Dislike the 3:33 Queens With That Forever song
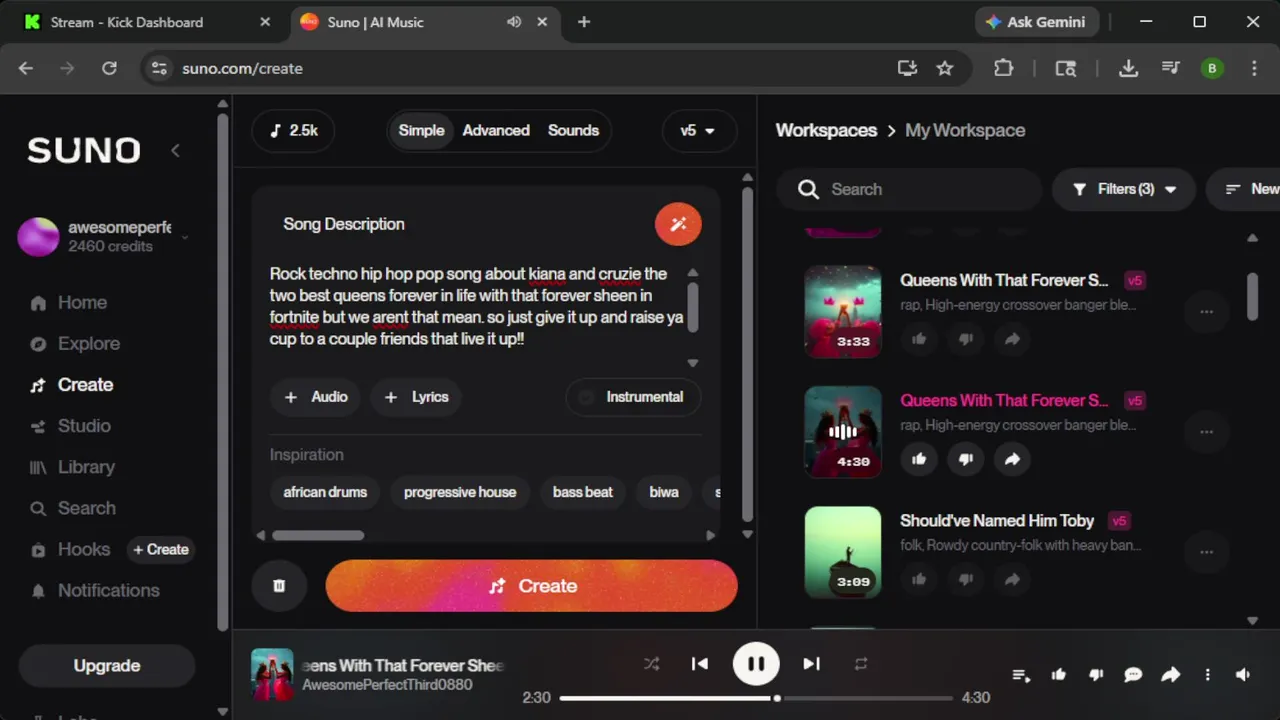The height and width of the screenshot is (720, 1280). [x=966, y=339]
